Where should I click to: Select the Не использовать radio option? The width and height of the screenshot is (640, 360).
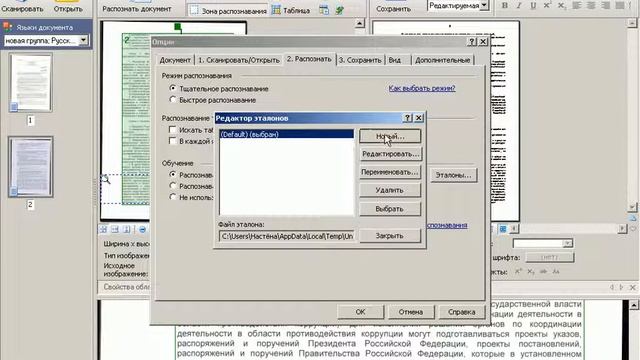[173, 197]
